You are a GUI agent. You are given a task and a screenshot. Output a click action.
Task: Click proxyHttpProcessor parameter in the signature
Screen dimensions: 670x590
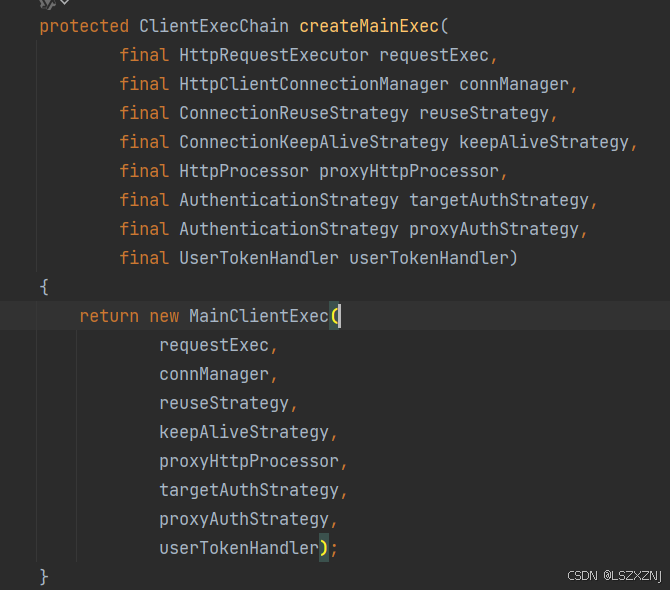[409, 172]
